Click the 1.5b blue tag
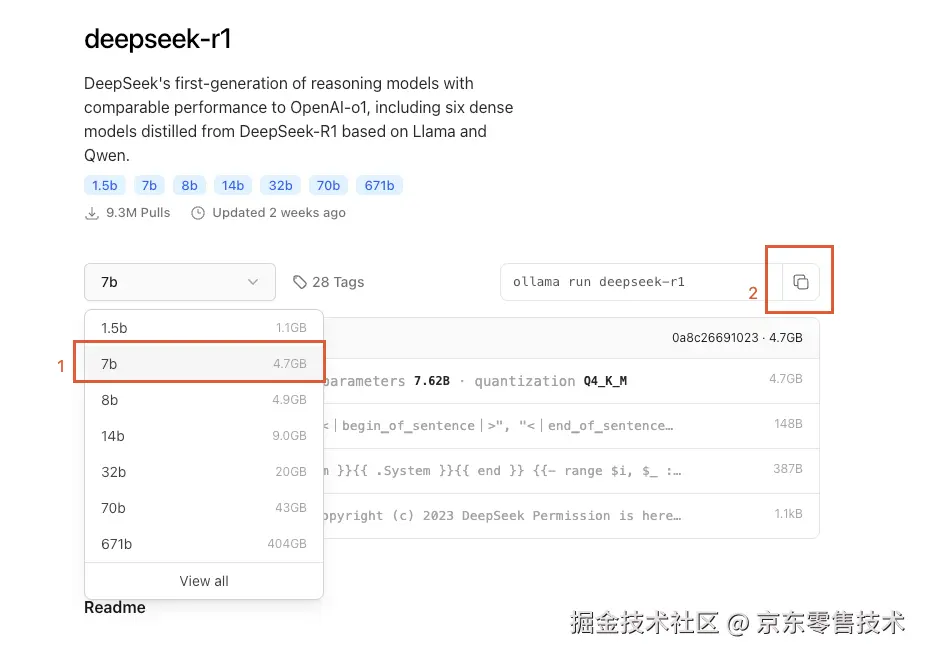 click(x=104, y=185)
